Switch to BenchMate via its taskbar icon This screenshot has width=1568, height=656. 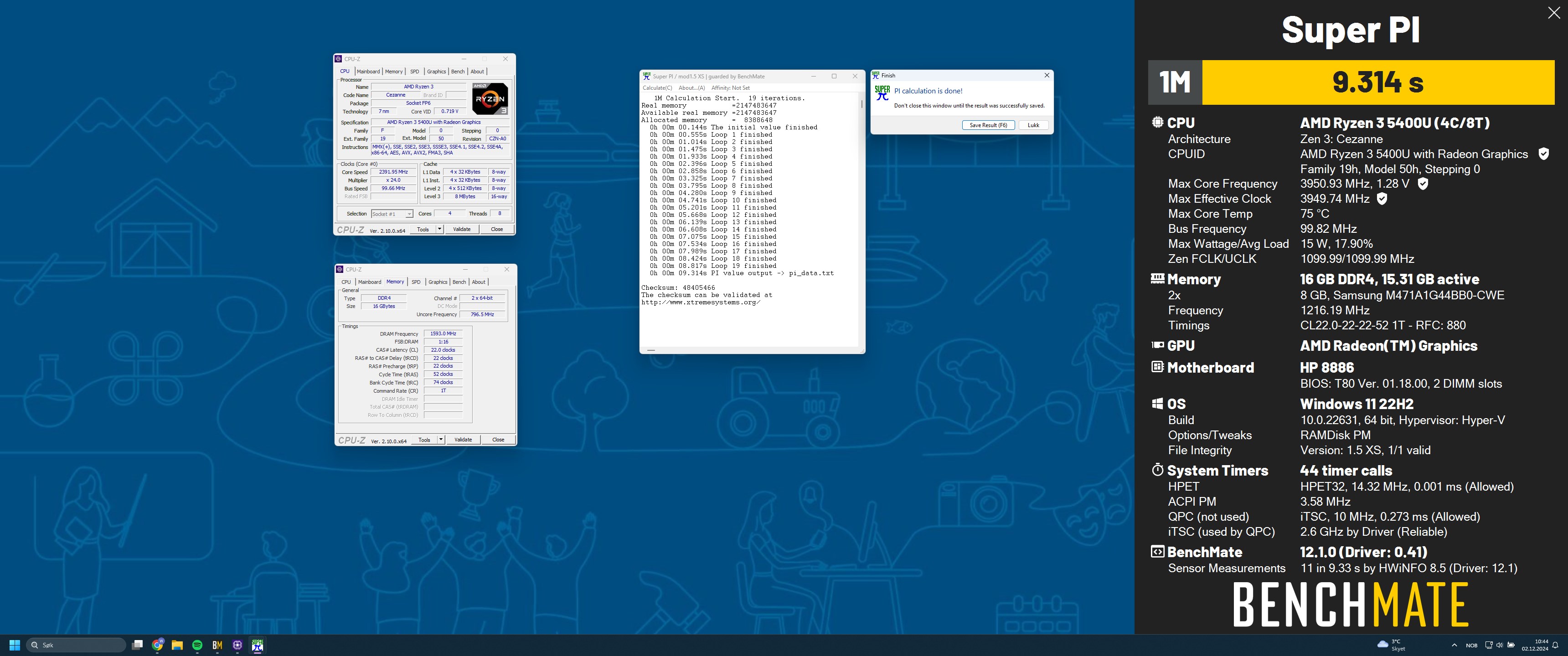point(217,645)
